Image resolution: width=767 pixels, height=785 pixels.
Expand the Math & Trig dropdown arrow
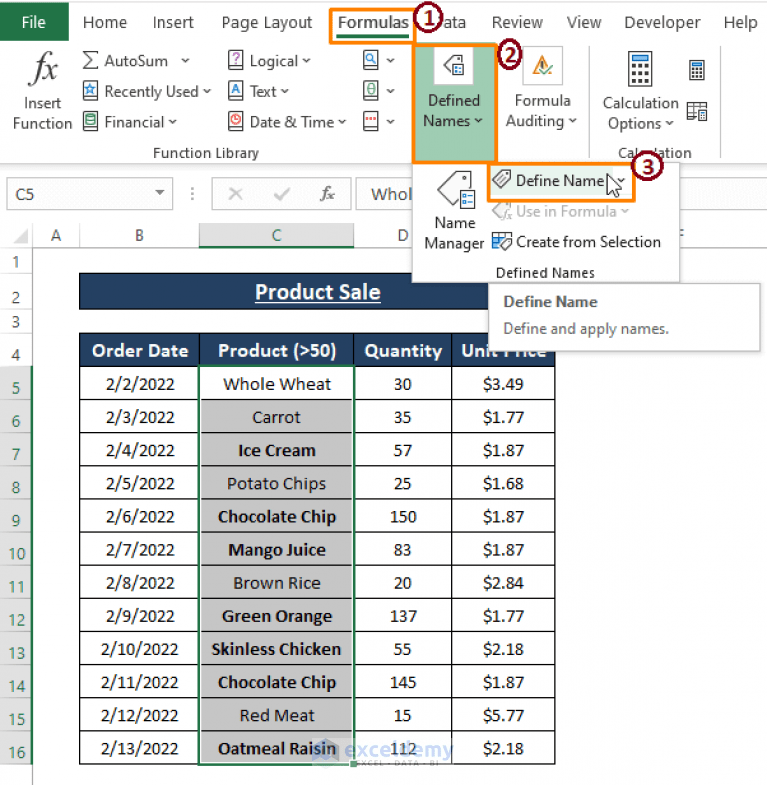(x=391, y=91)
